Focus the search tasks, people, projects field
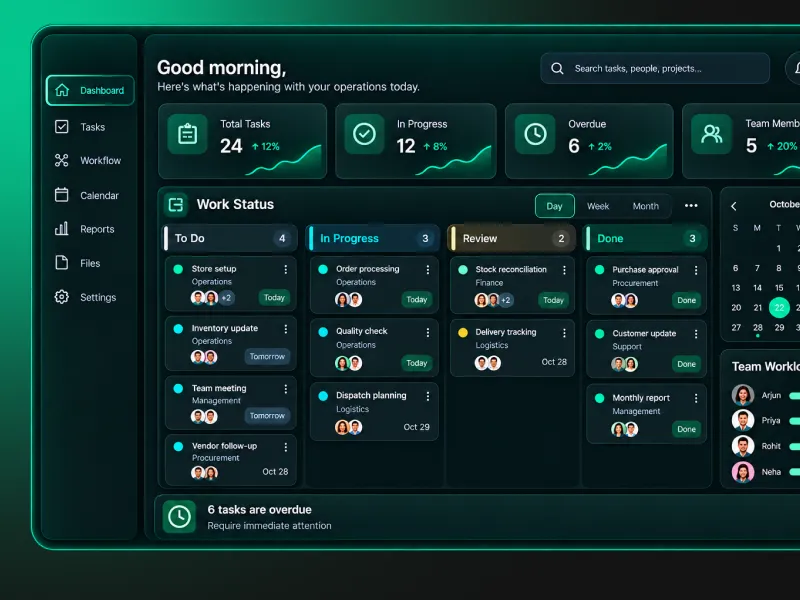The height and width of the screenshot is (600, 800). [x=655, y=68]
